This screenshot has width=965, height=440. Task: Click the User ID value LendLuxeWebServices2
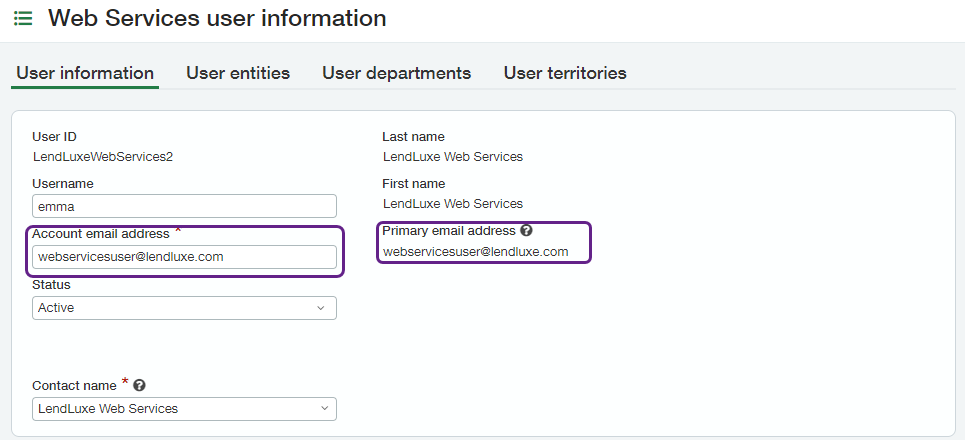click(96, 156)
